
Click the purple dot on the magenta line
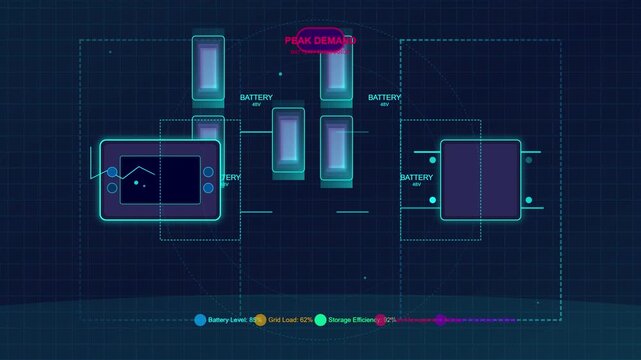click(440, 320)
